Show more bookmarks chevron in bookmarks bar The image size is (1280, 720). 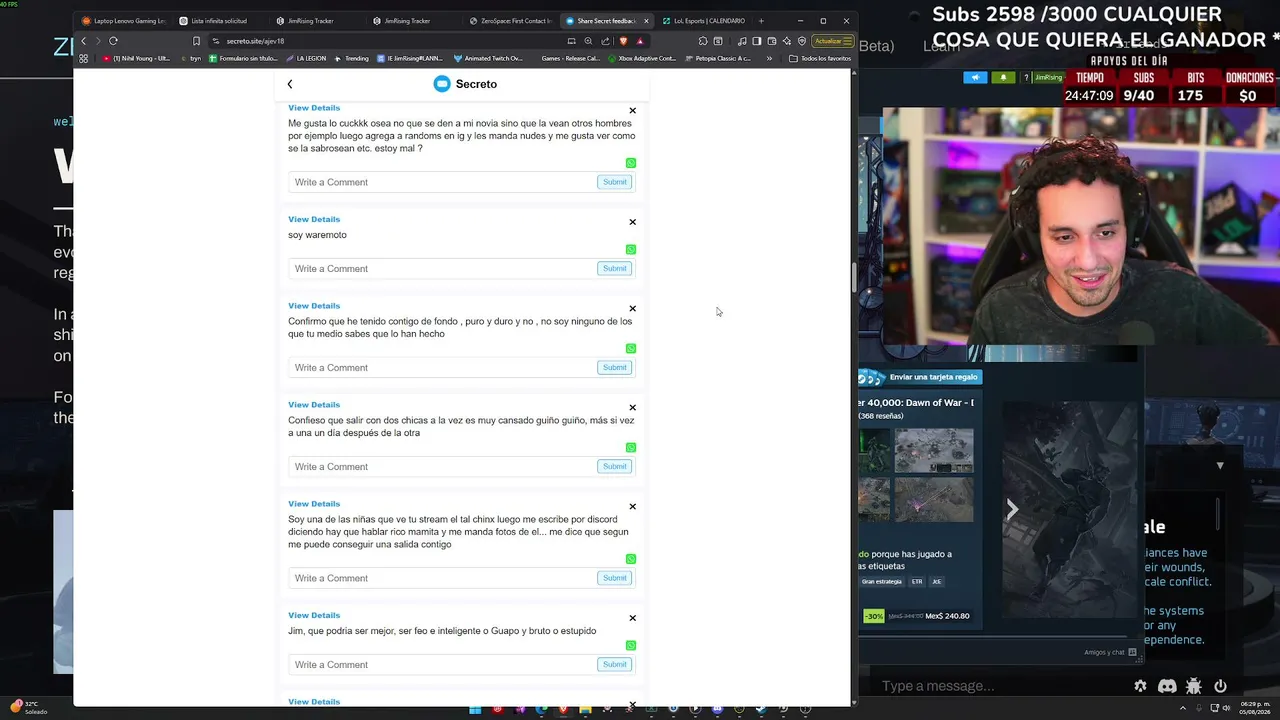click(769, 58)
